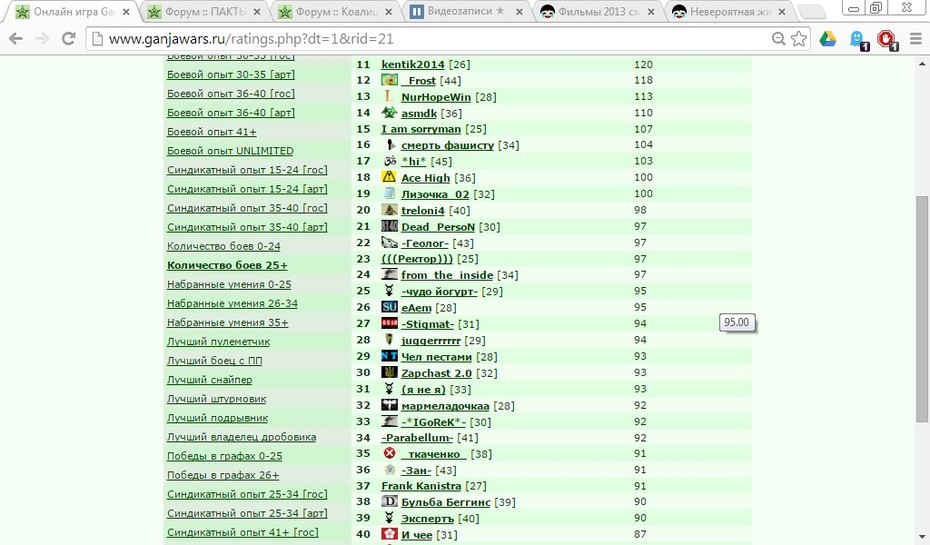
Task: Click red syndicate icon next to -Stigmat-
Action: pos(389,323)
